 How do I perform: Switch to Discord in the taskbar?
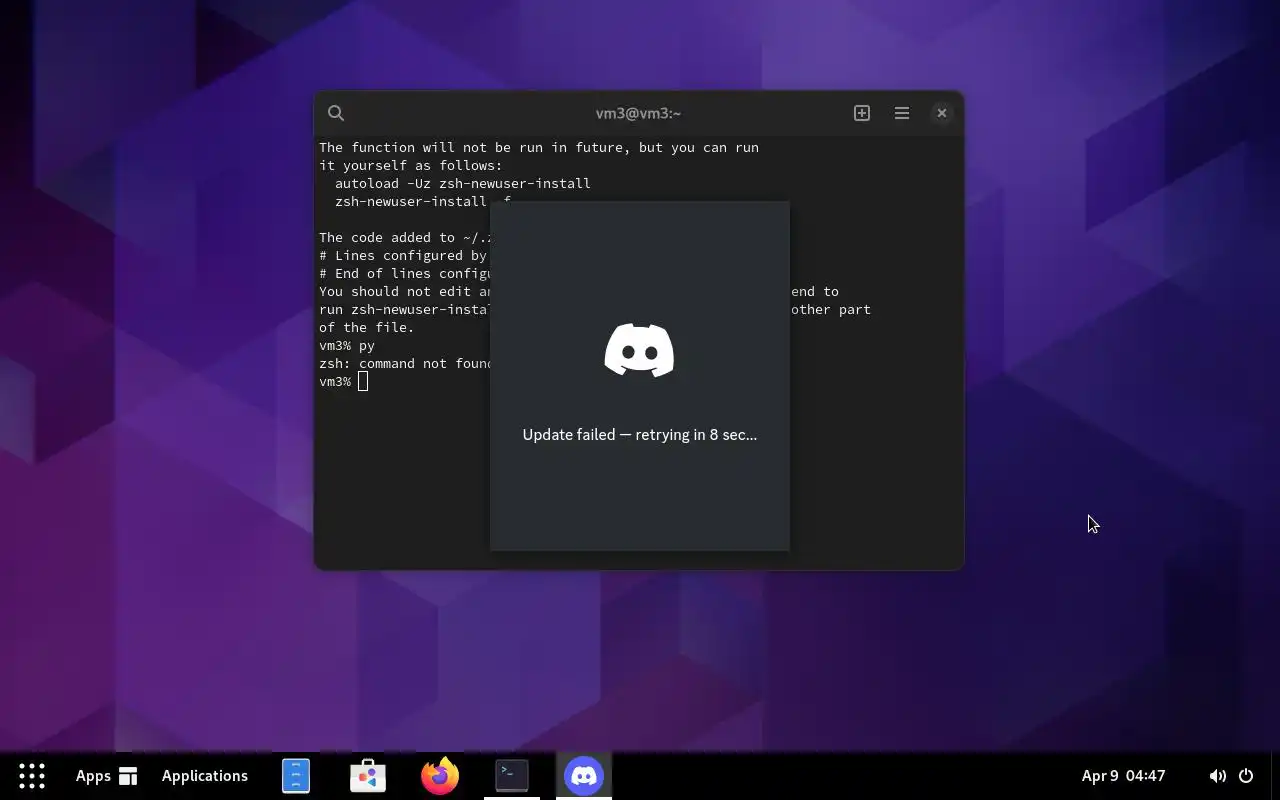pos(584,775)
